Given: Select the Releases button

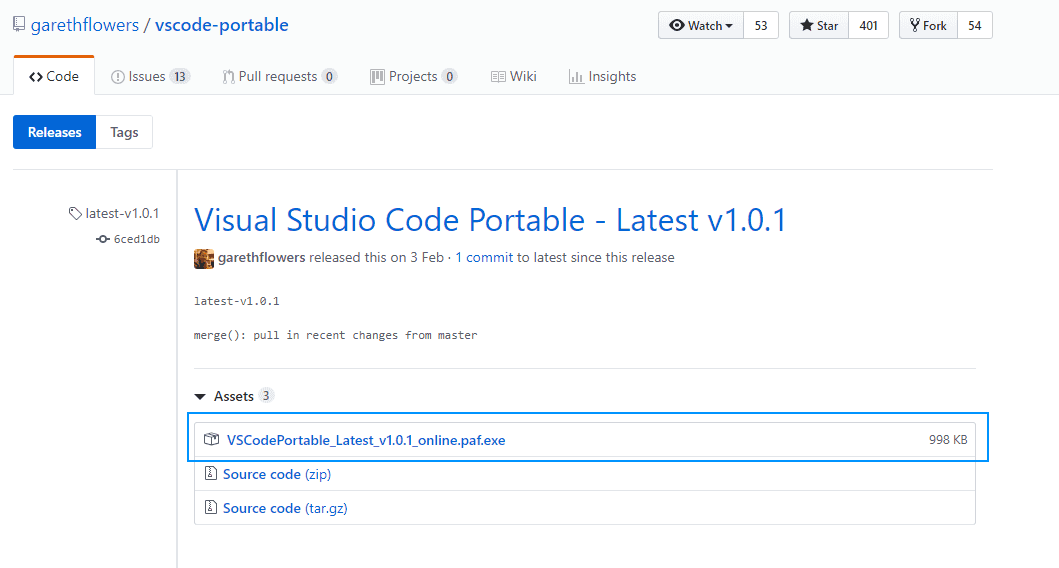Looking at the screenshot, I should click(55, 132).
